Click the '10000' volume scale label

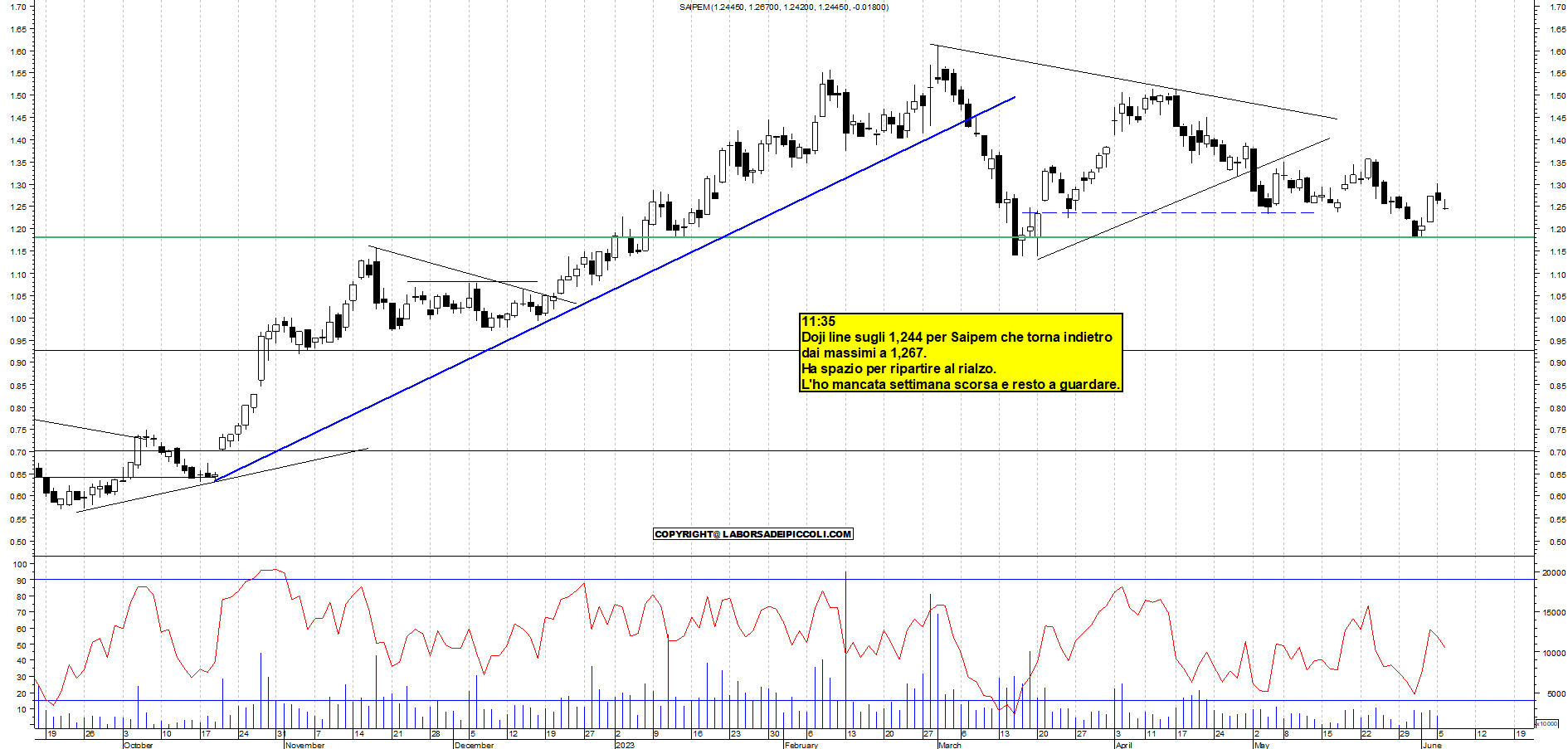coord(1553,654)
